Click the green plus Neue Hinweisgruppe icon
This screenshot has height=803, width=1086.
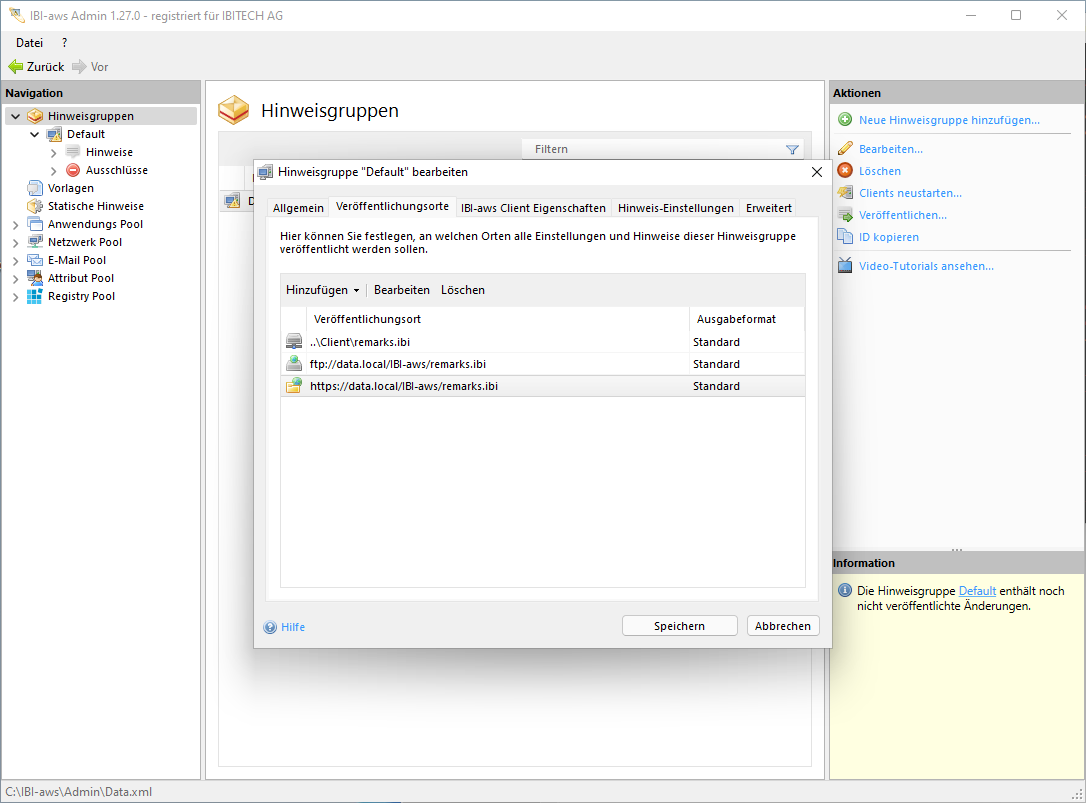tap(845, 120)
